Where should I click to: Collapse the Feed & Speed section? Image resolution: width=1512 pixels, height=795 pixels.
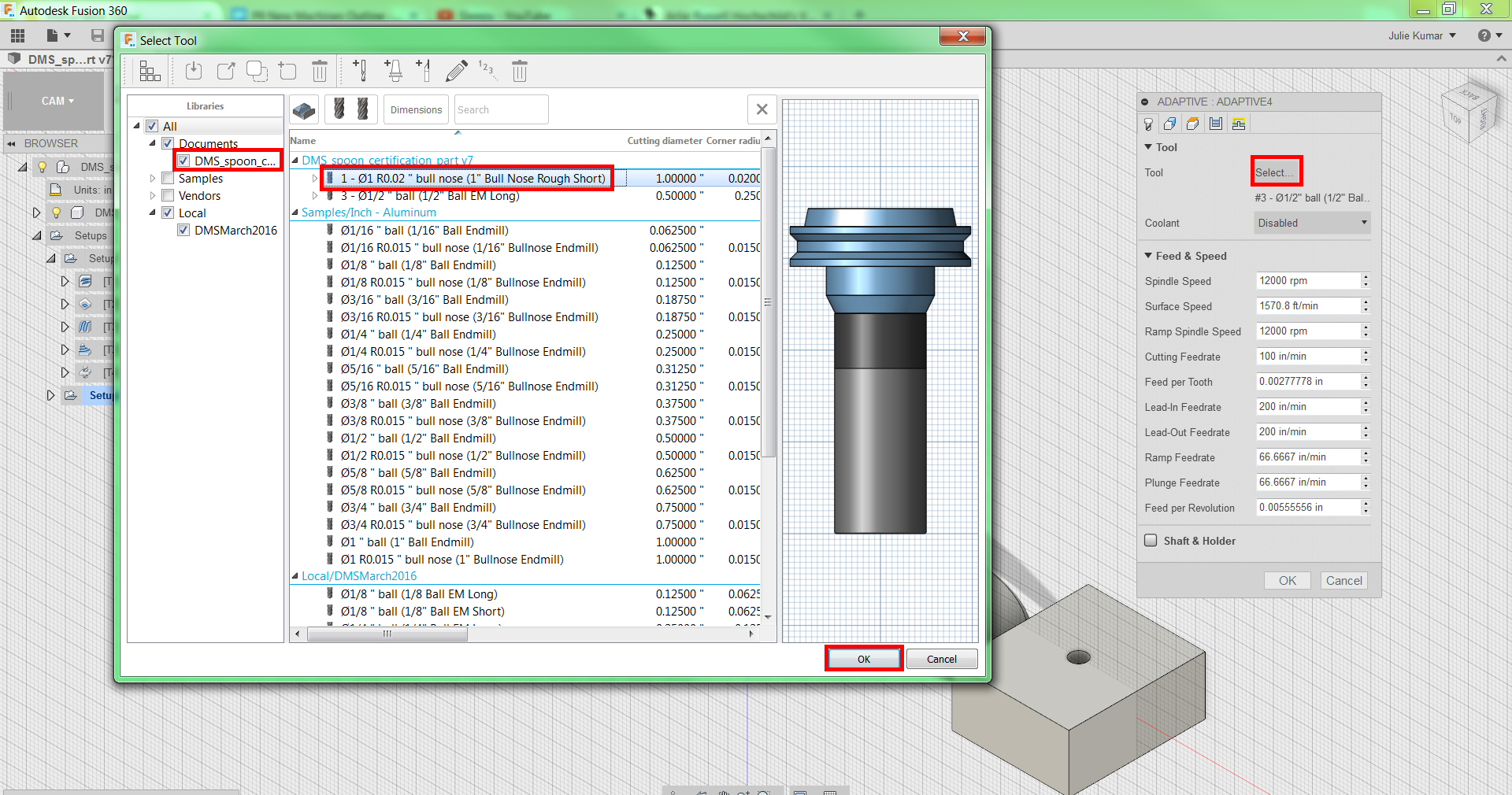coord(1148,256)
